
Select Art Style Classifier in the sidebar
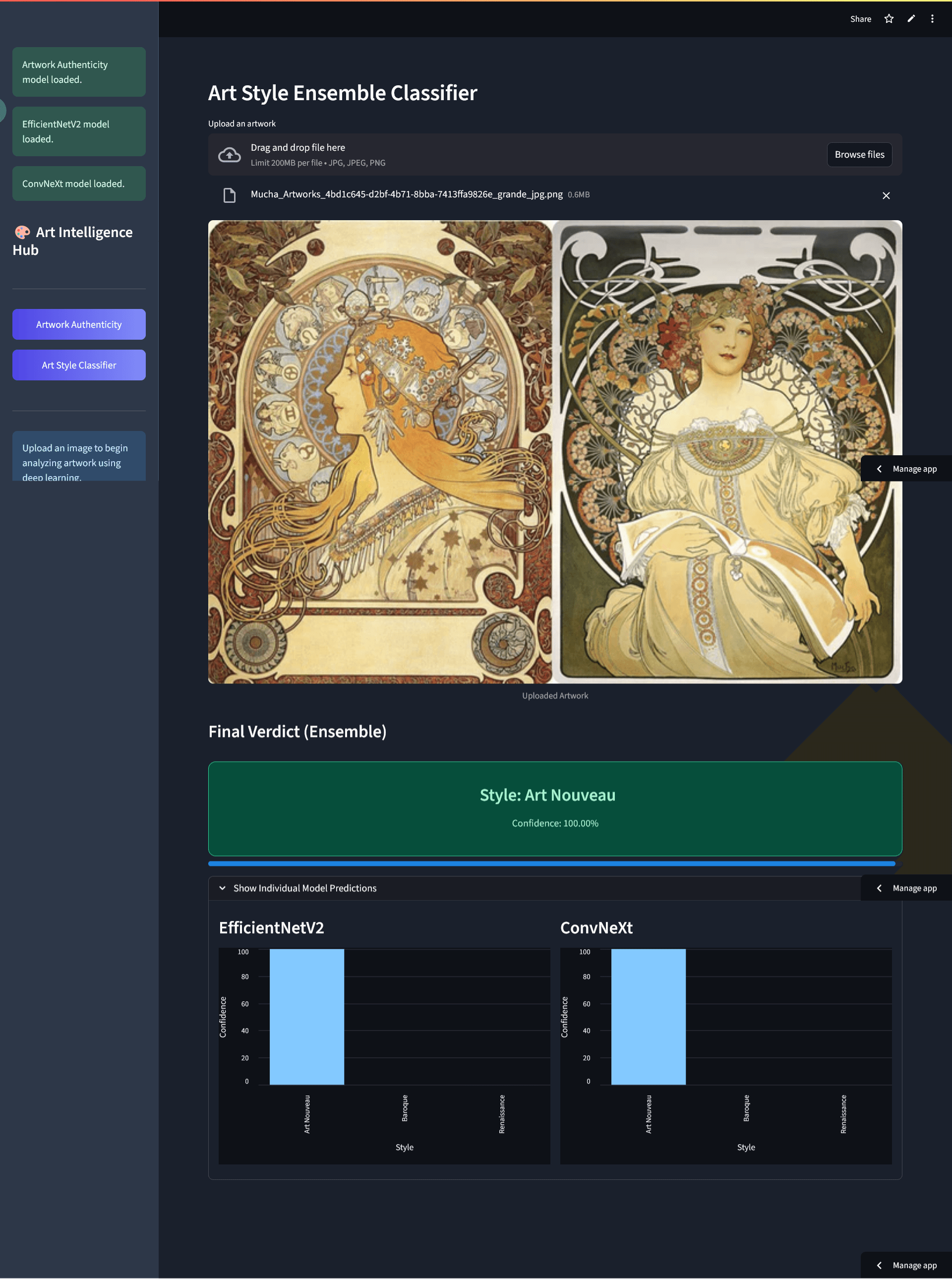pyautogui.click(x=78, y=365)
